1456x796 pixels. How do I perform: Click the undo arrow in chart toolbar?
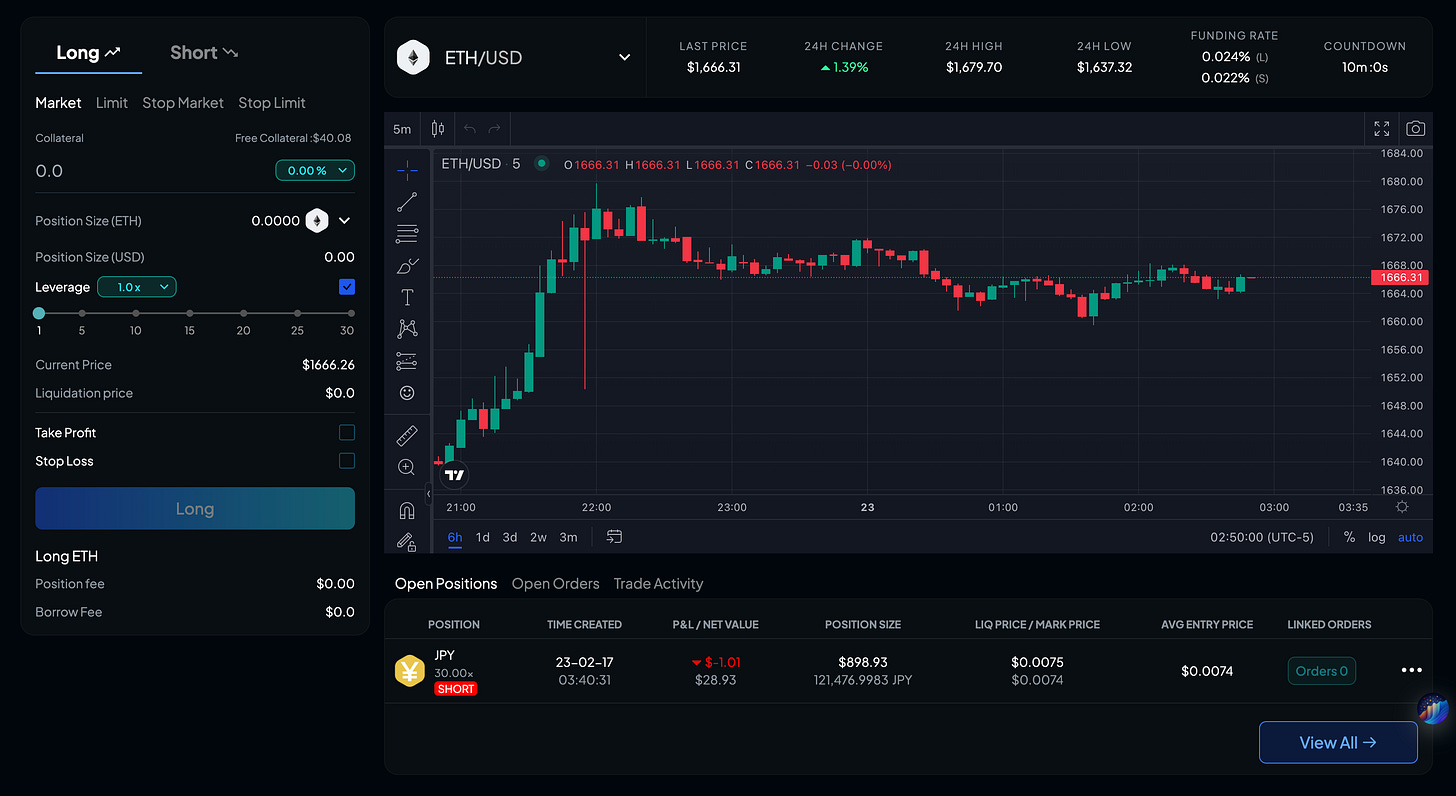(x=470, y=129)
